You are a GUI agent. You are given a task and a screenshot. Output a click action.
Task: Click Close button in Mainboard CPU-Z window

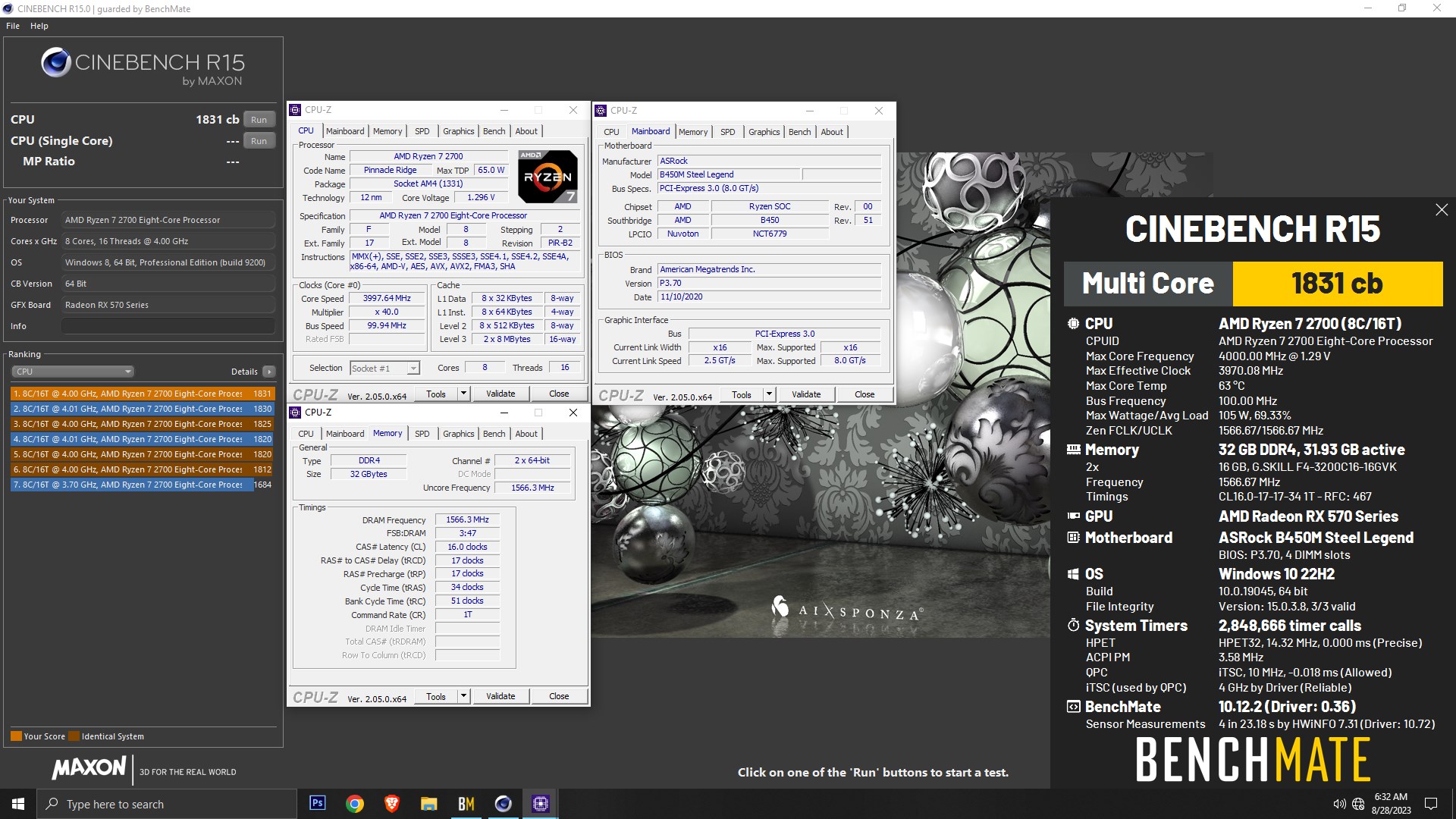tap(864, 394)
